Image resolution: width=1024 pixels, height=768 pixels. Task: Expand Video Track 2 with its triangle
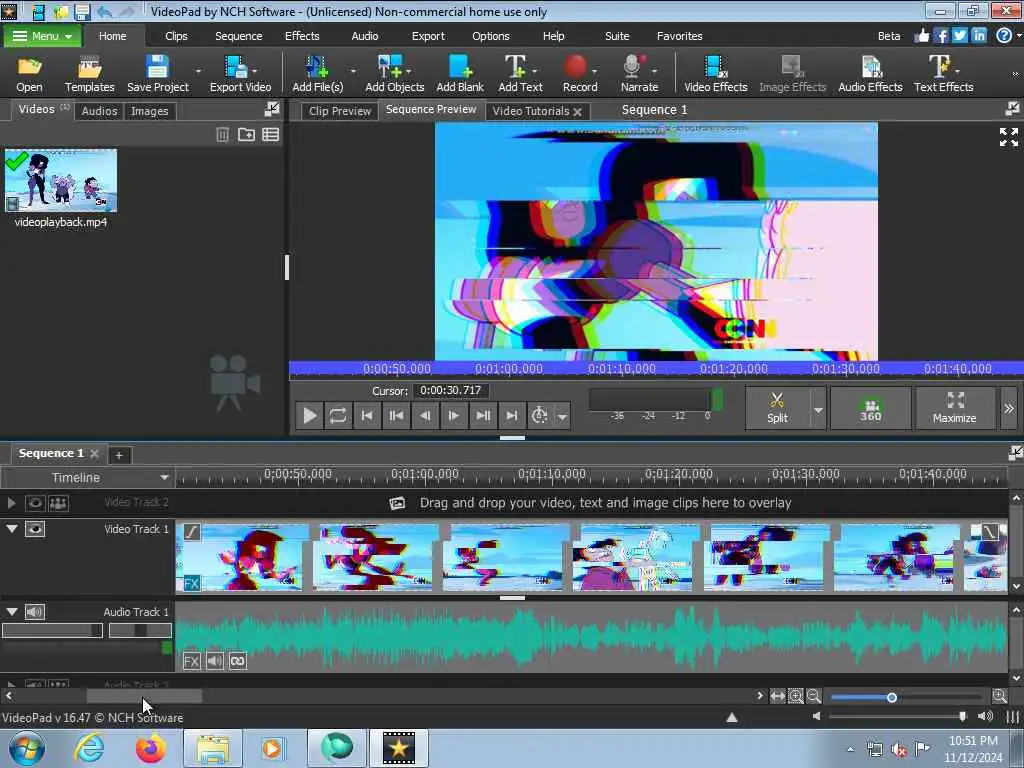click(11, 503)
